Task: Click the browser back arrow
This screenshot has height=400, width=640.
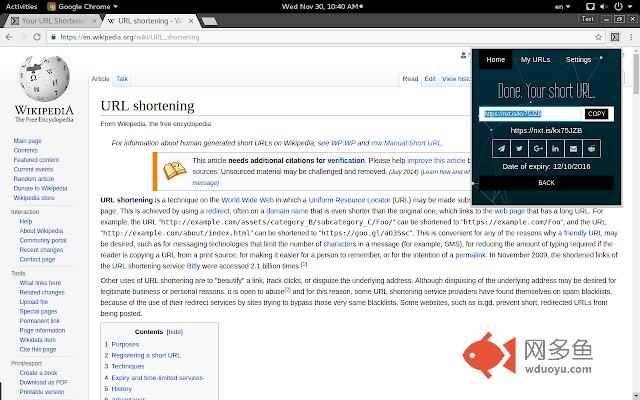Action: pyautogui.click(x=9, y=37)
